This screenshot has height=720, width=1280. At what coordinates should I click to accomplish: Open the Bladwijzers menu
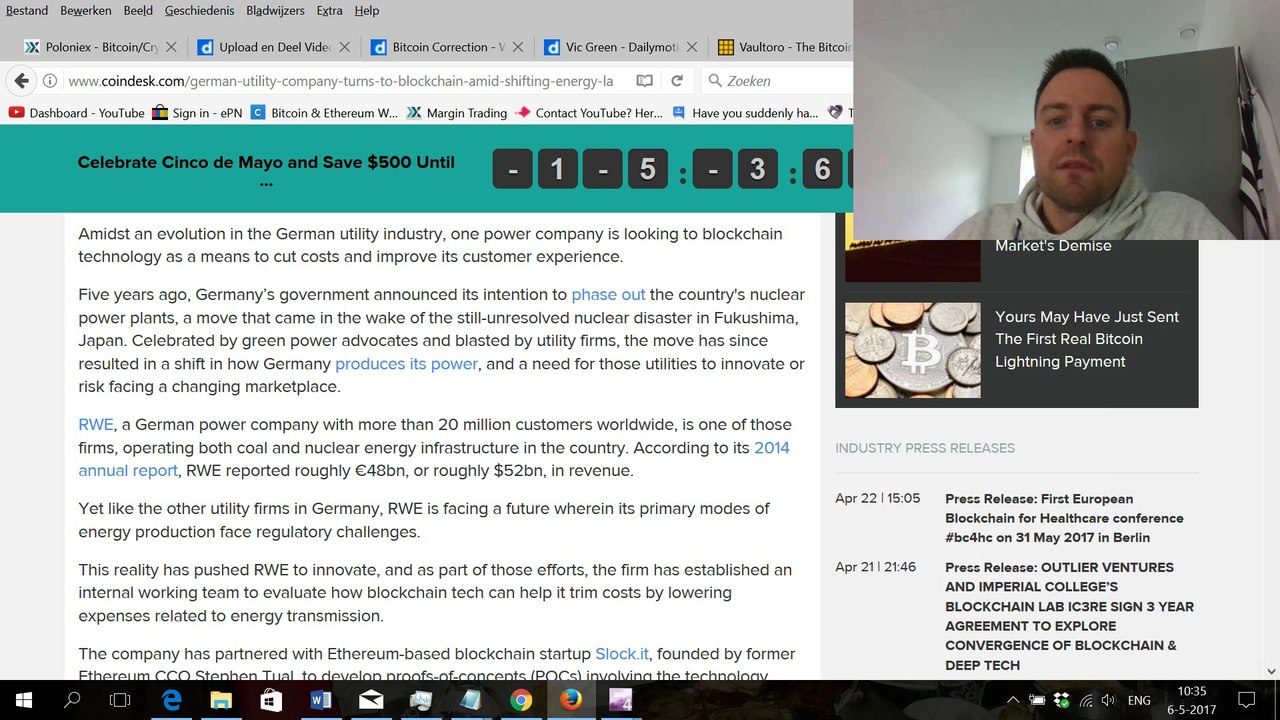click(275, 11)
